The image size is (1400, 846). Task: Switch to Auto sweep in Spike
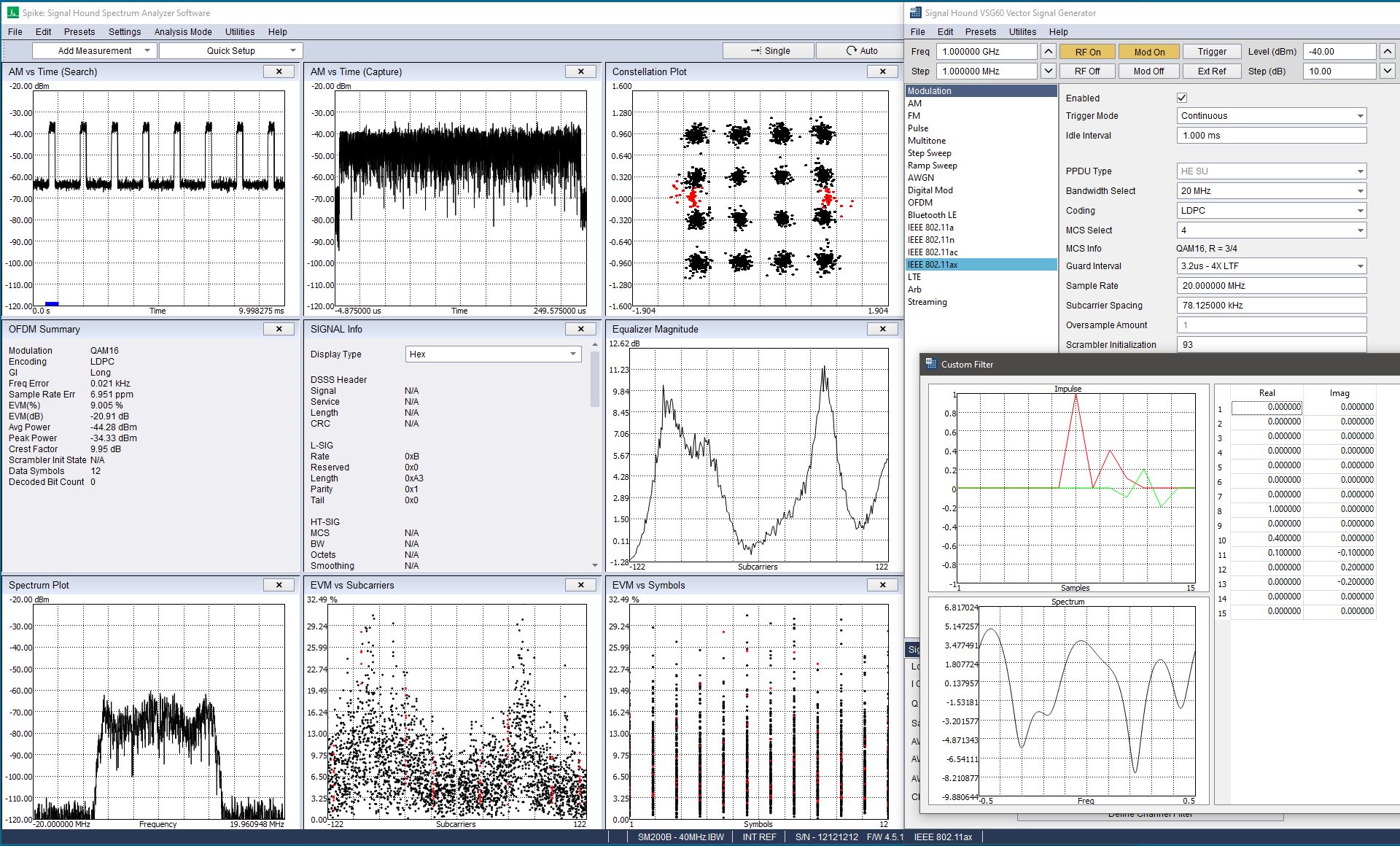click(x=860, y=50)
